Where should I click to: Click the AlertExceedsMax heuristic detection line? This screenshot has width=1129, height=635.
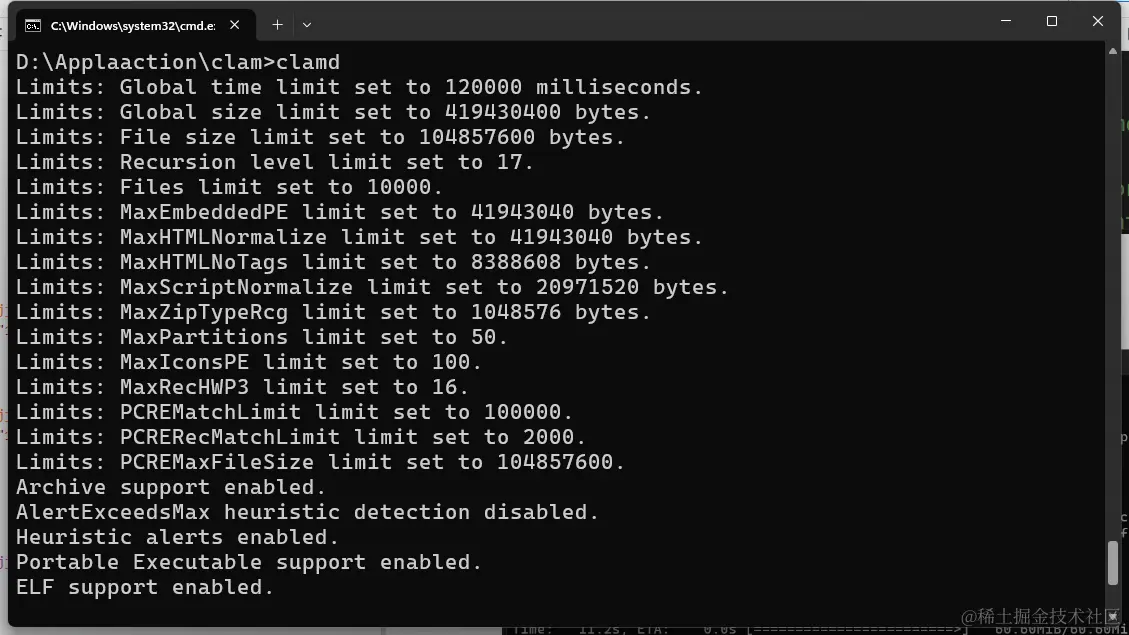click(307, 513)
